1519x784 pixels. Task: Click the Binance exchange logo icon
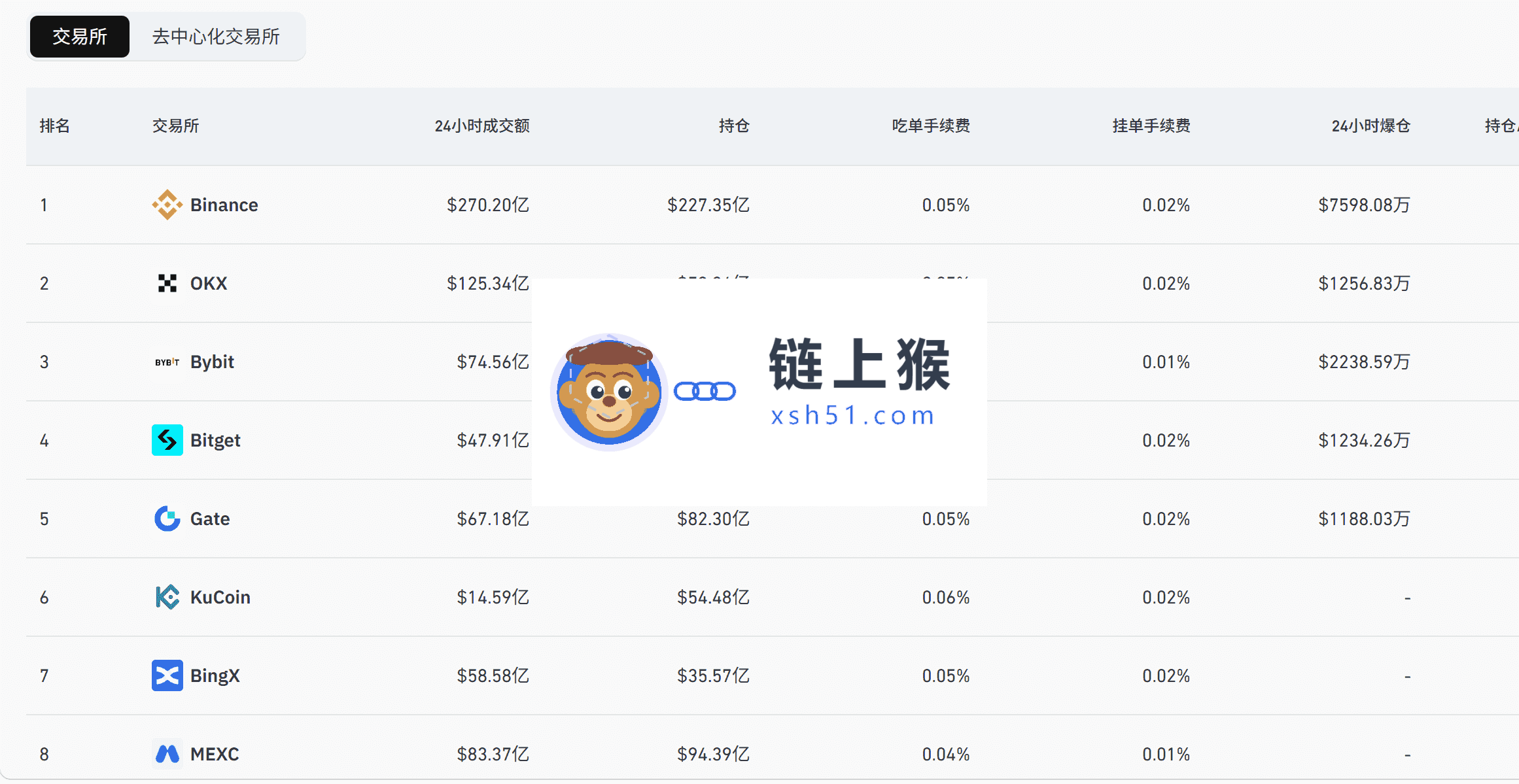tap(167, 205)
